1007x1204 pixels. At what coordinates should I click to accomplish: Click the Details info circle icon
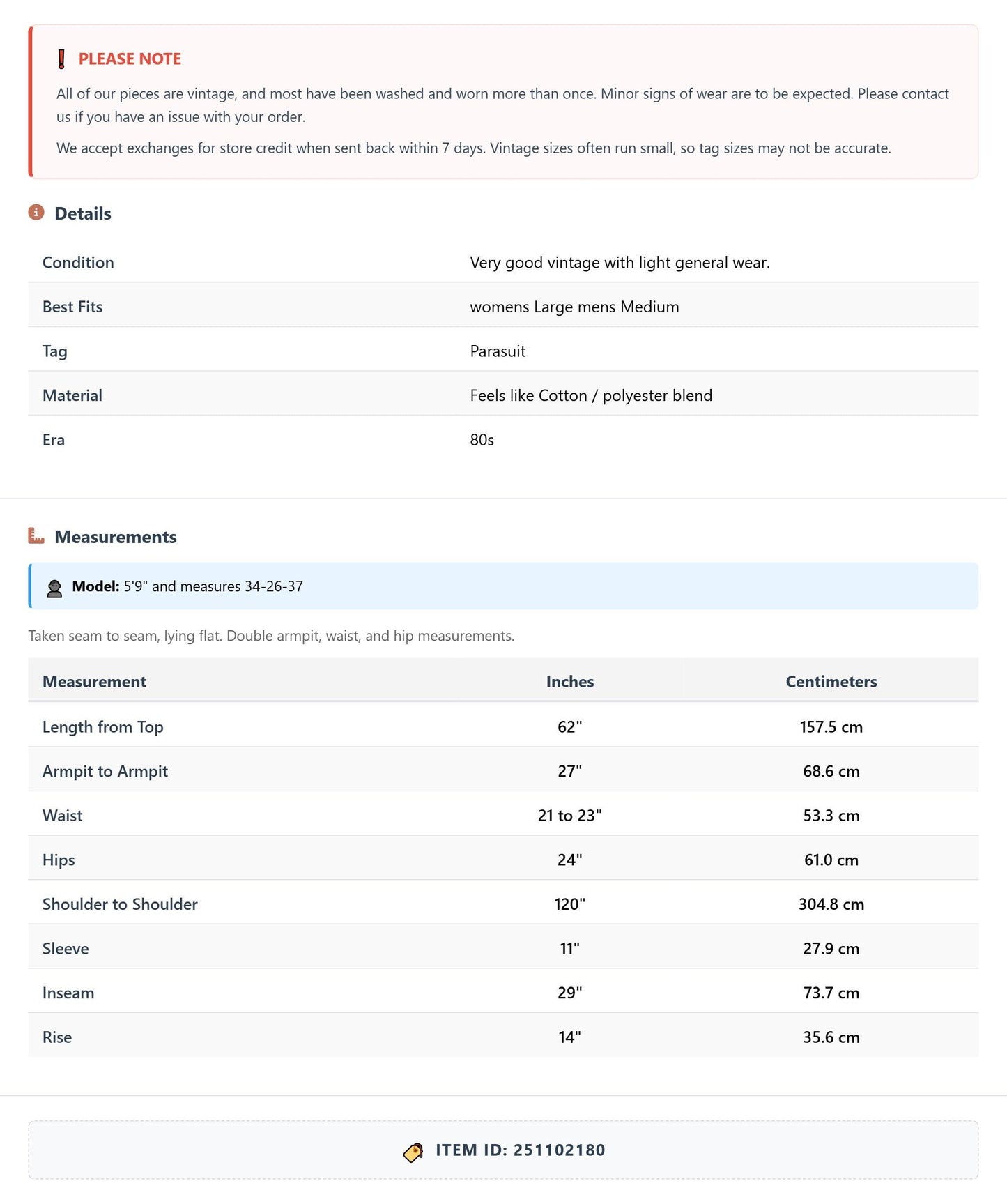tap(36, 213)
